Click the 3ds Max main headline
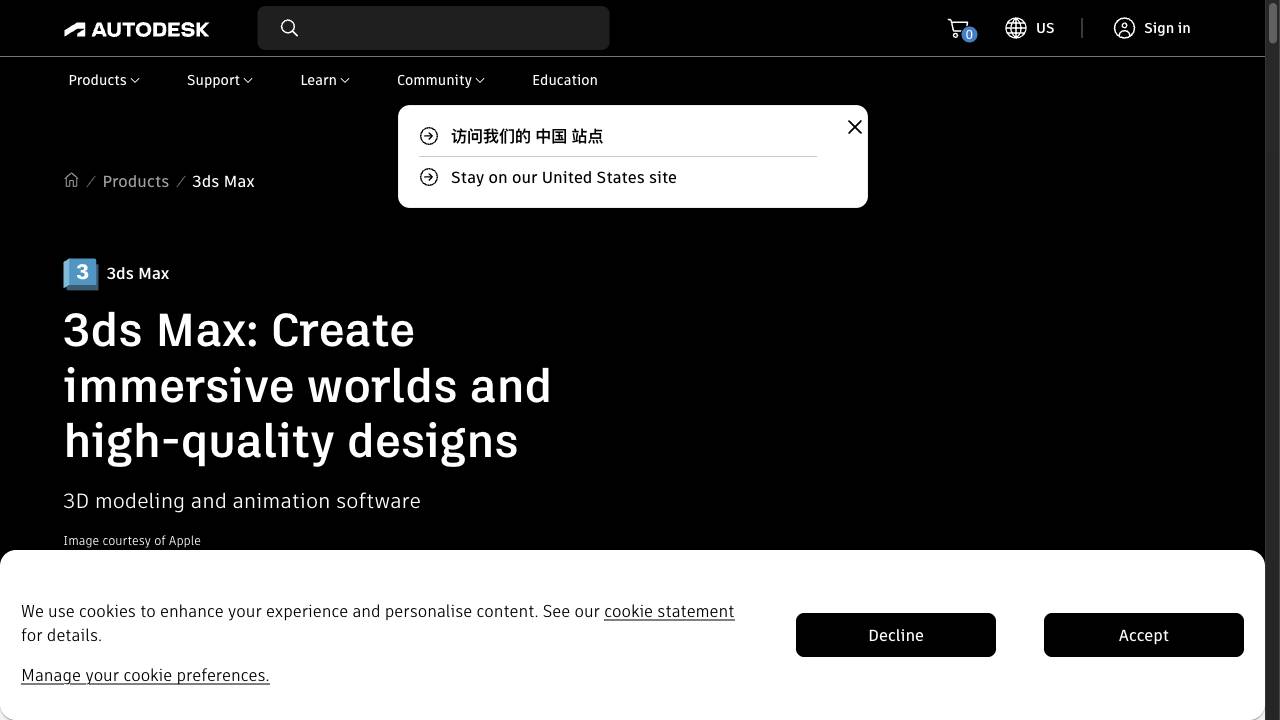 [x=307, y=385]
